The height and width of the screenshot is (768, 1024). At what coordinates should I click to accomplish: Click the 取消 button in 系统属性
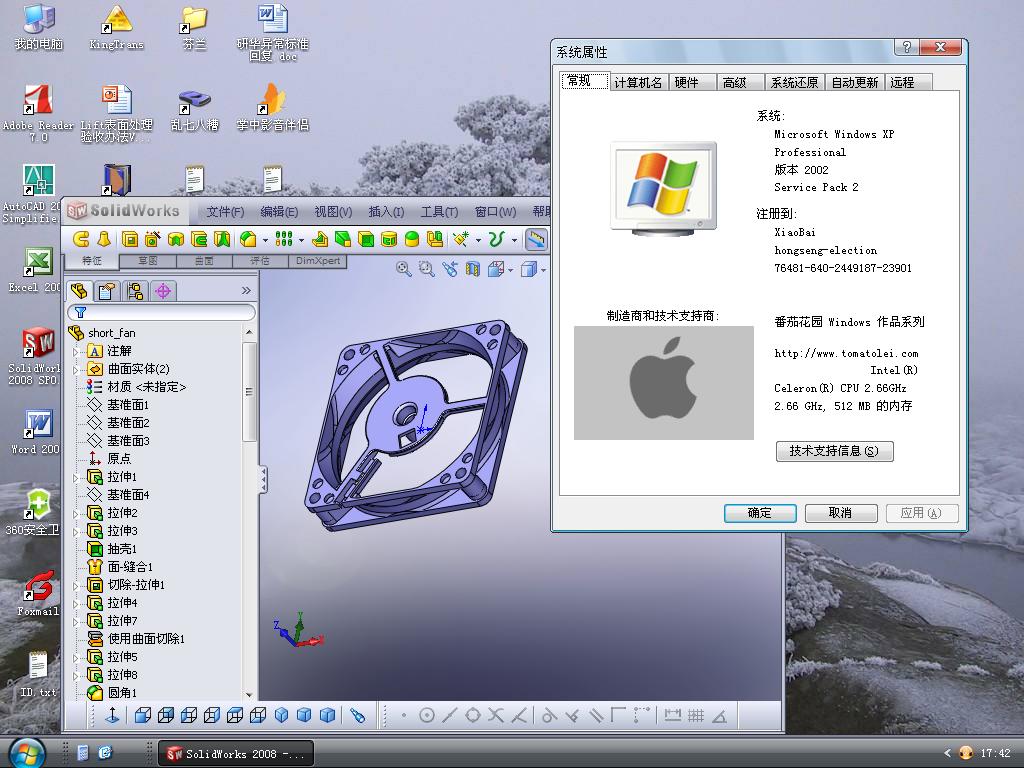coord(840,513)
